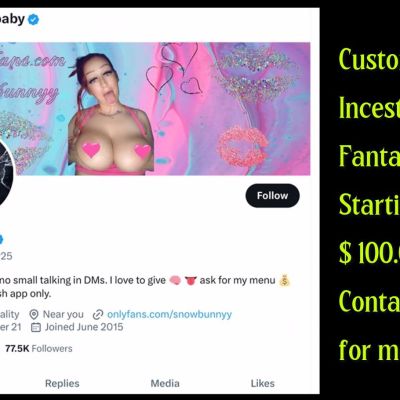This screenshot has height=400, width=400.
Task: Click the money bag emoji in bio
Action: coord(284,281)
